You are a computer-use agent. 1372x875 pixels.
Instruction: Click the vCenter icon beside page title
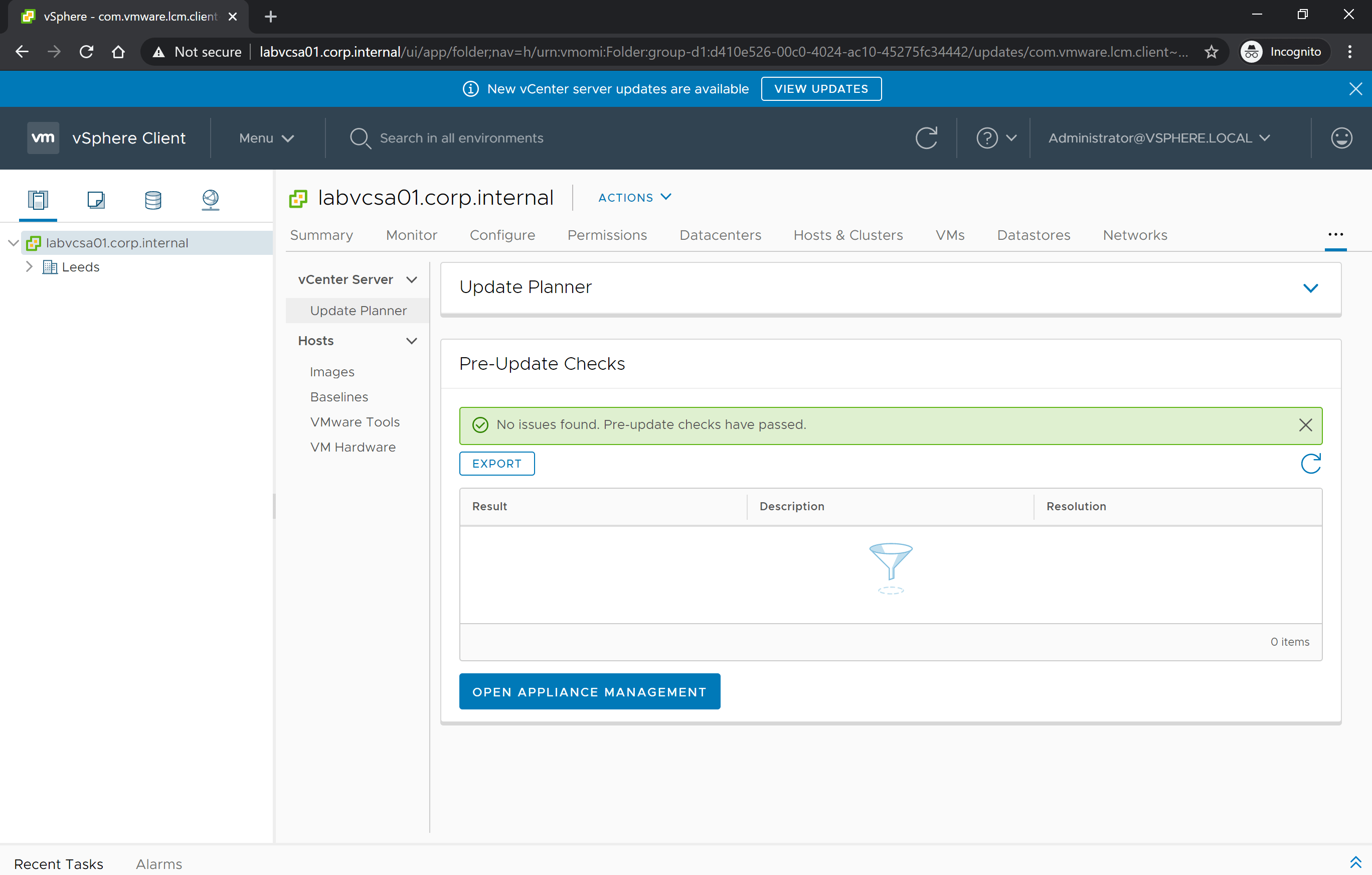pos(298,198)
